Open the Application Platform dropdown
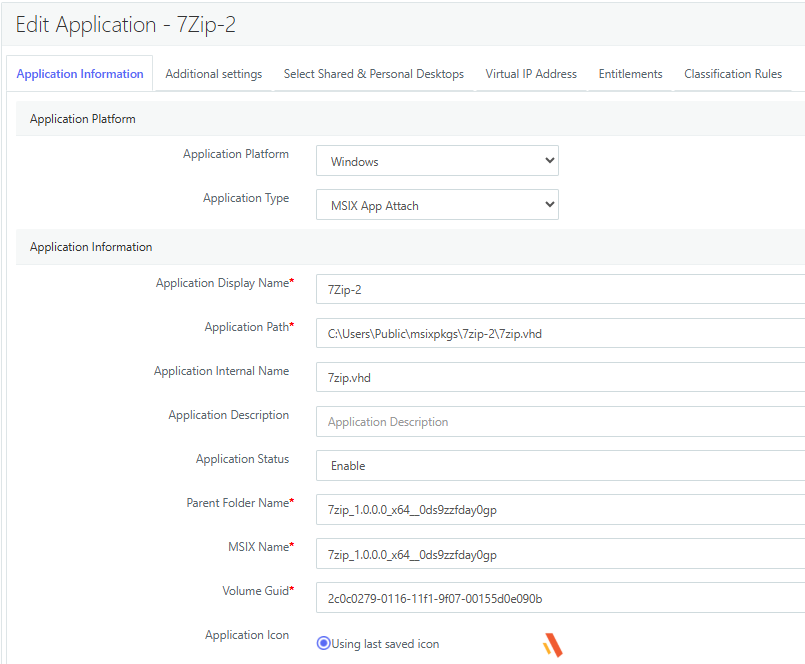The image size is (805, 664). [437, 161]
